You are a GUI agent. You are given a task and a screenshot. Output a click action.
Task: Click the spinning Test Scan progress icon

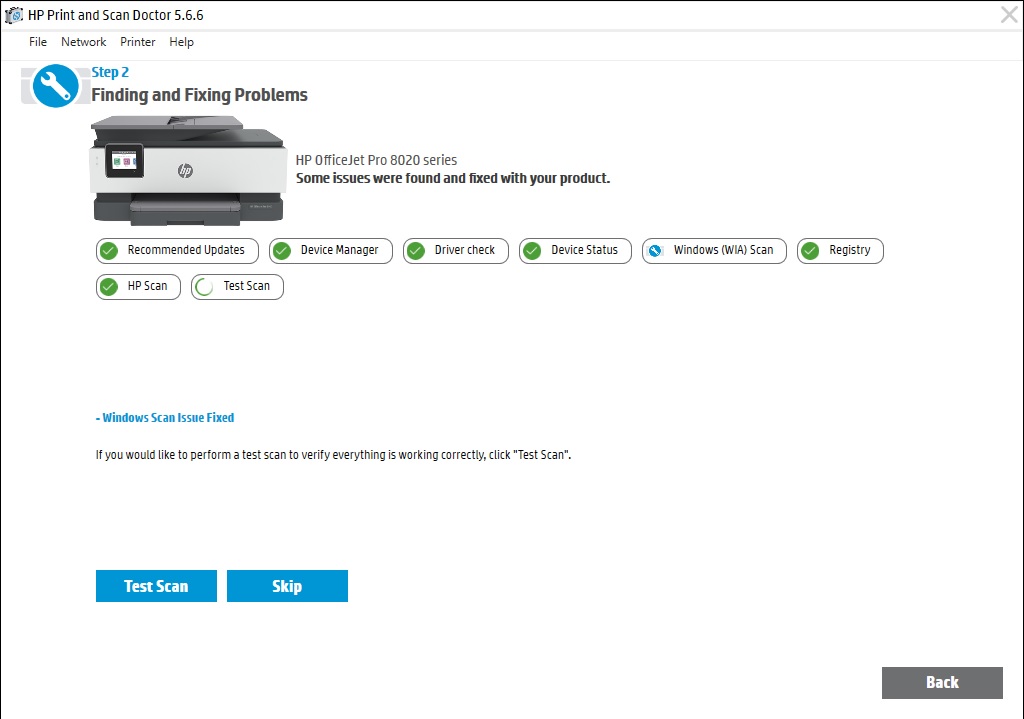pos(205,287)
